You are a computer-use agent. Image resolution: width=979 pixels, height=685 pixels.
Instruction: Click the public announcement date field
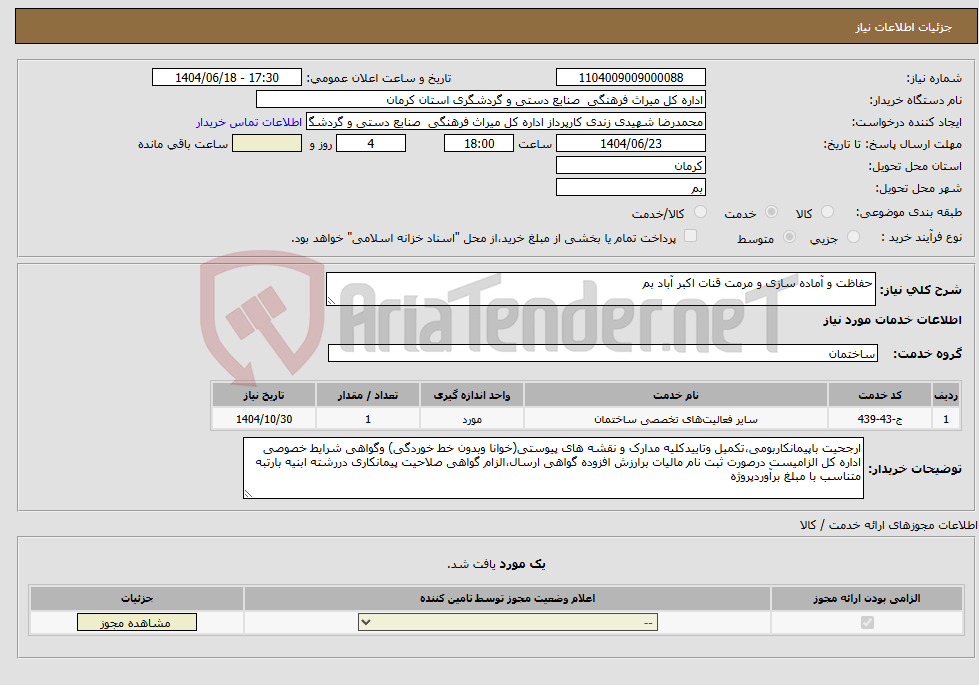(226, 76)
